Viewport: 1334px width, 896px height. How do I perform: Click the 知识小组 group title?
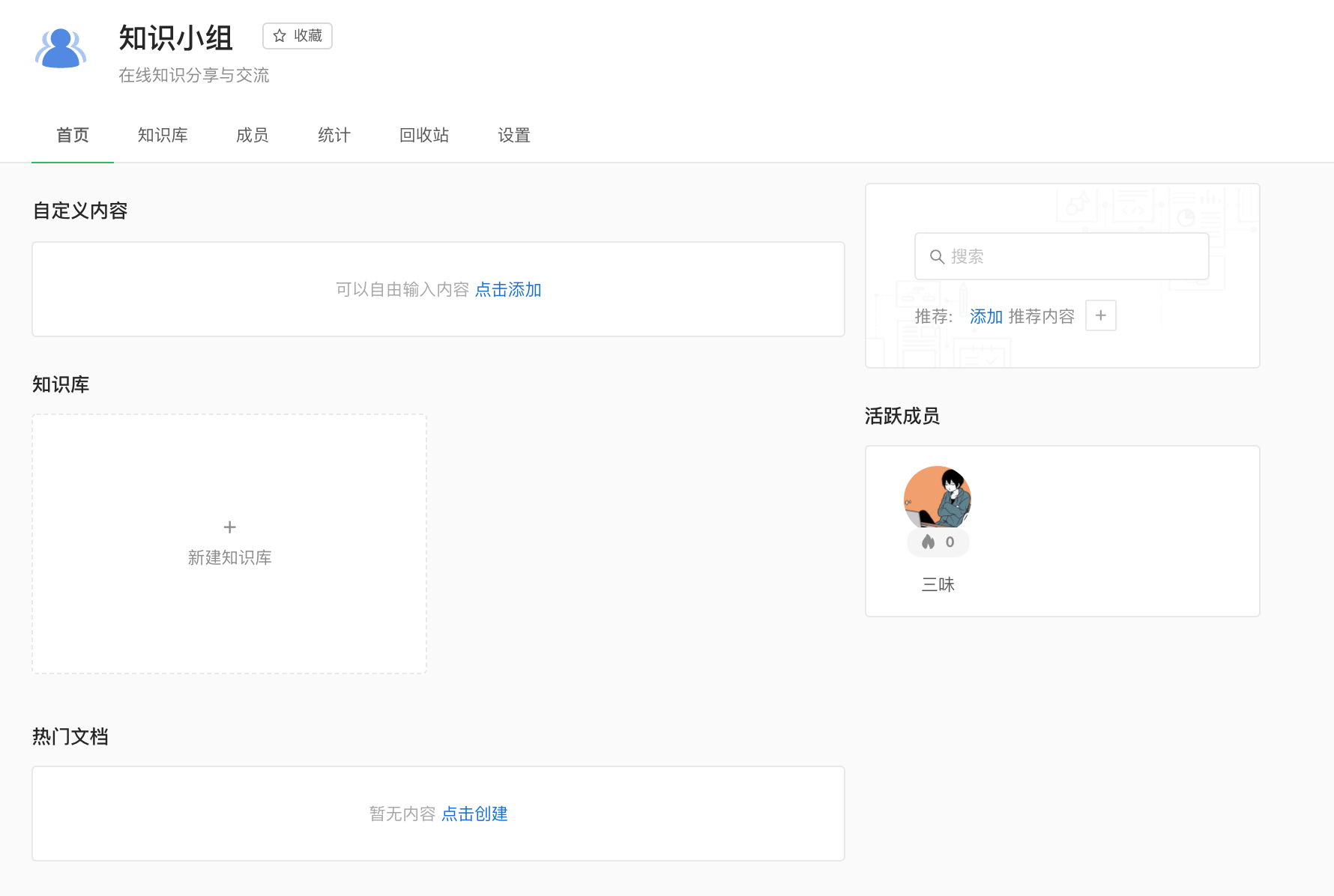pos(176,38)
